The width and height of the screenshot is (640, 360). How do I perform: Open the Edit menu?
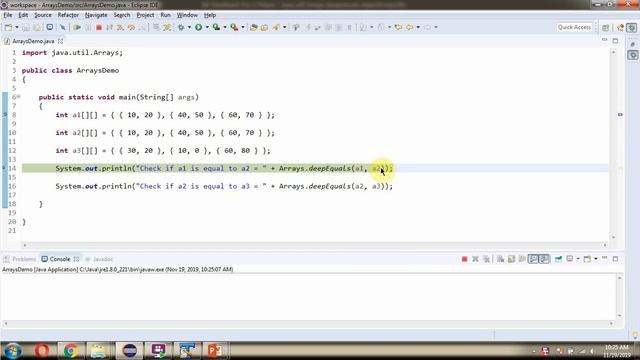click(23, 15)
